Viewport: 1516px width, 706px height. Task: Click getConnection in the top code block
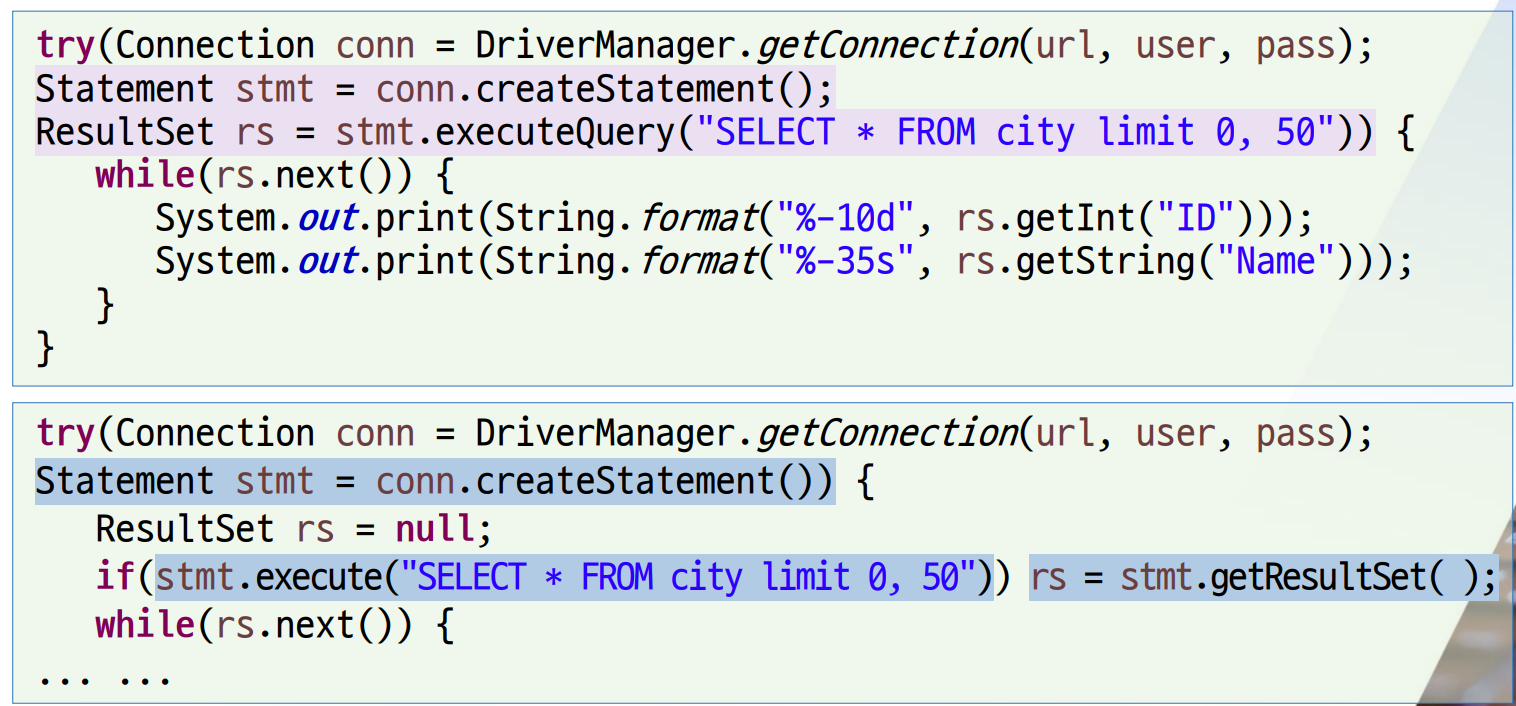coord(887,45)
